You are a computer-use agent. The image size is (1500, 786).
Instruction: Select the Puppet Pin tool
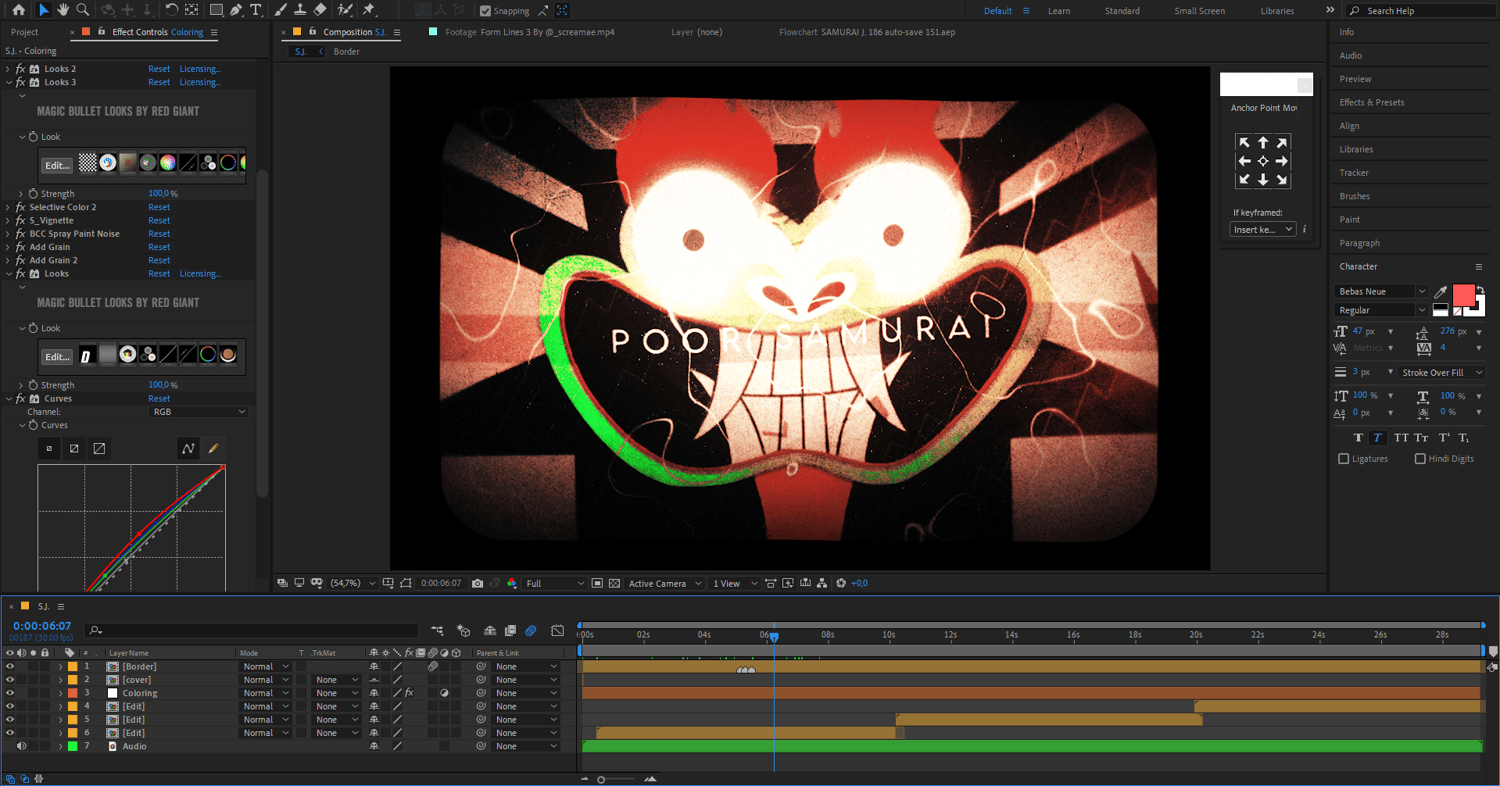[x=369, y=10]
